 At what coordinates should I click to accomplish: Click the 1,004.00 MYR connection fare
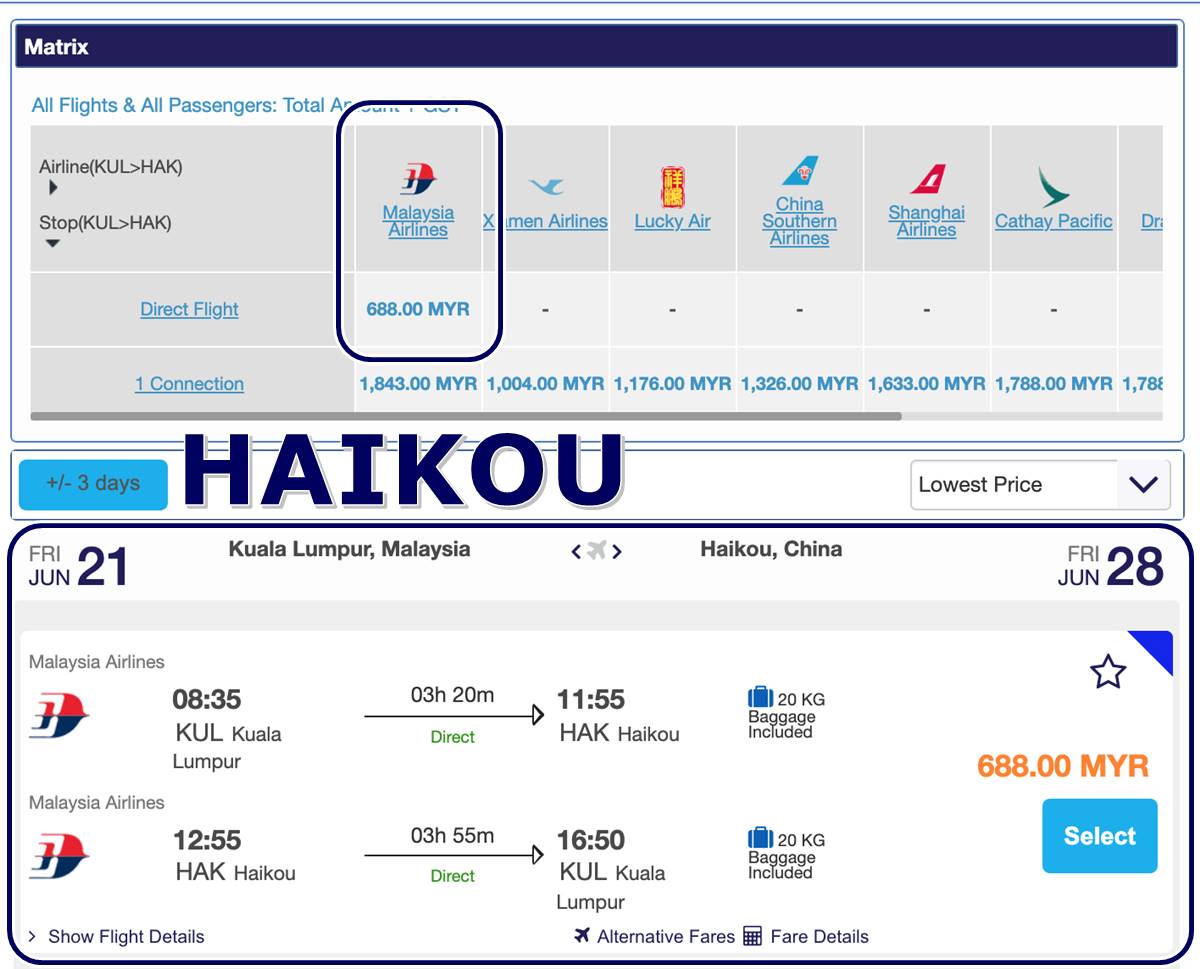coord(546,384)
